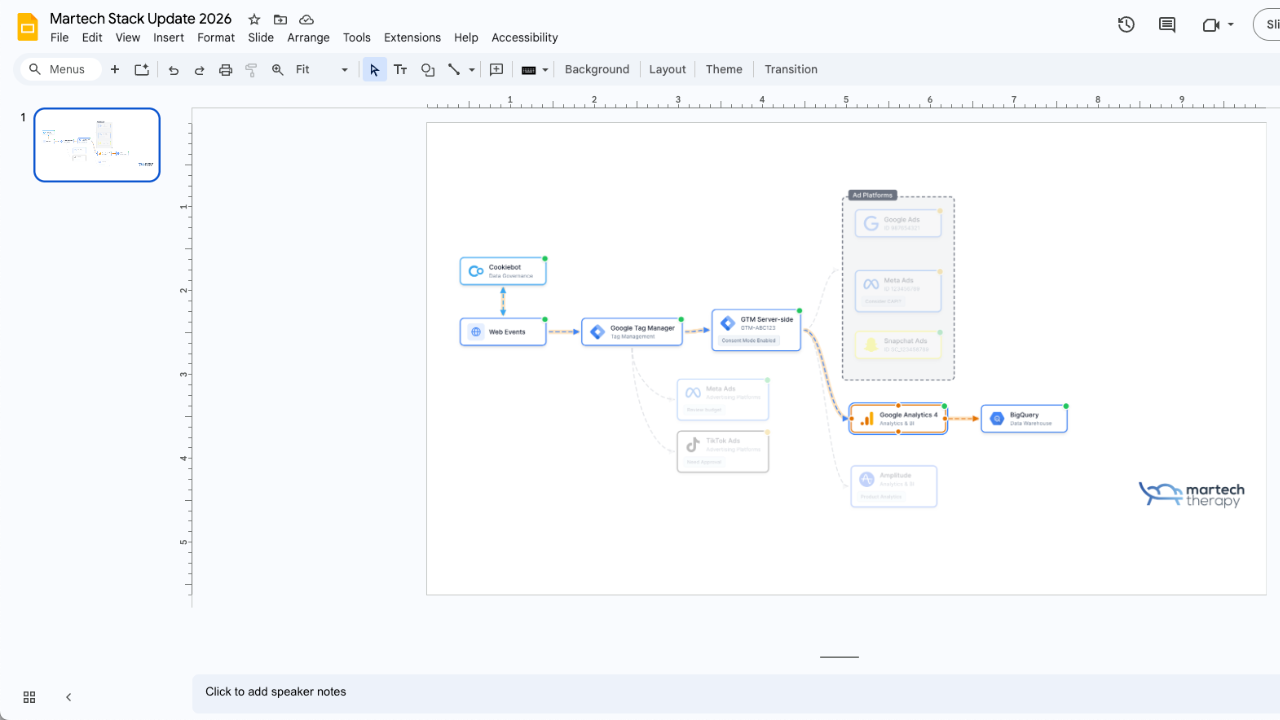
Task: Select the text box tool
Action: (x=400, y=69)
